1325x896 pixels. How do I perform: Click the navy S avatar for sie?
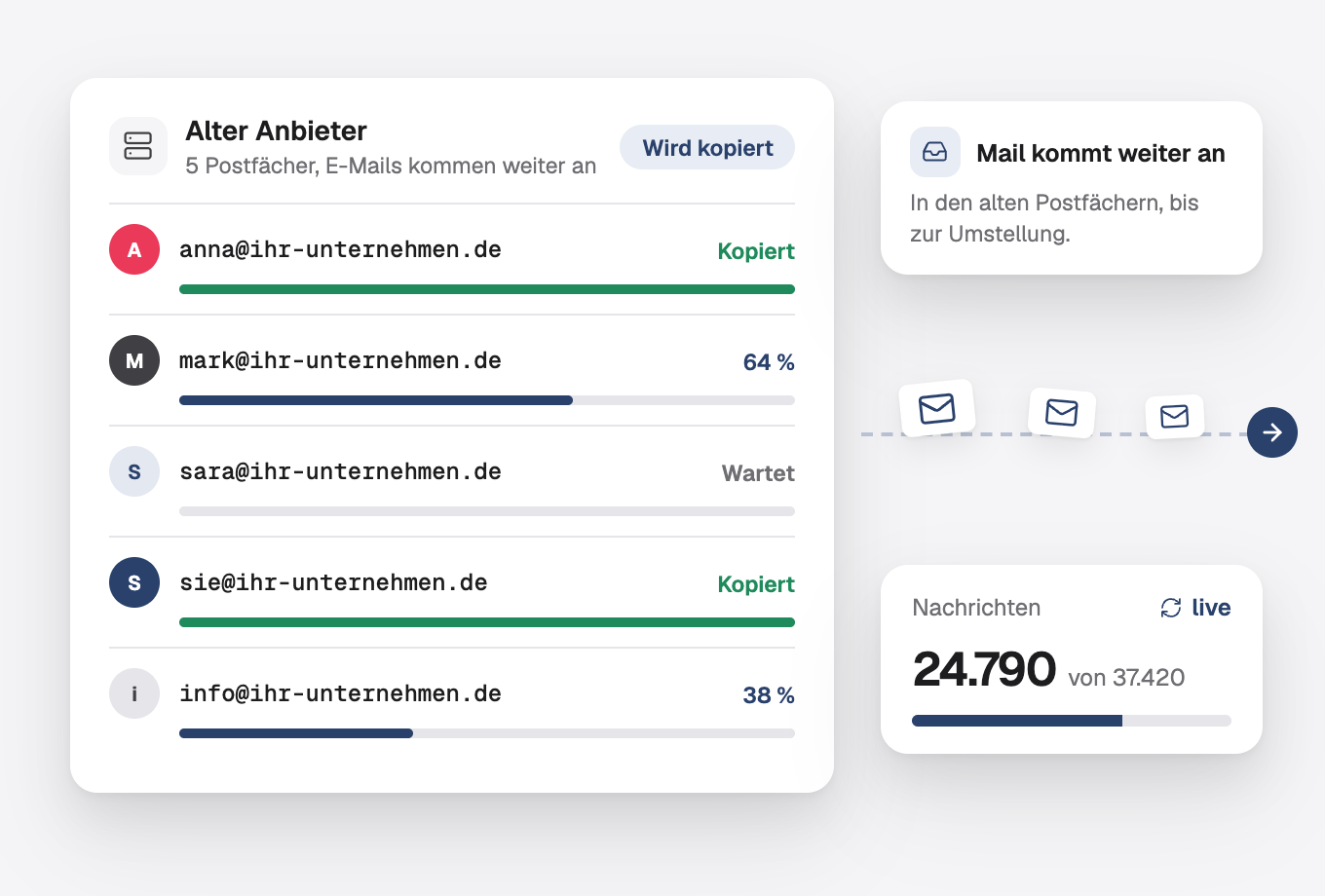(134, 582)
